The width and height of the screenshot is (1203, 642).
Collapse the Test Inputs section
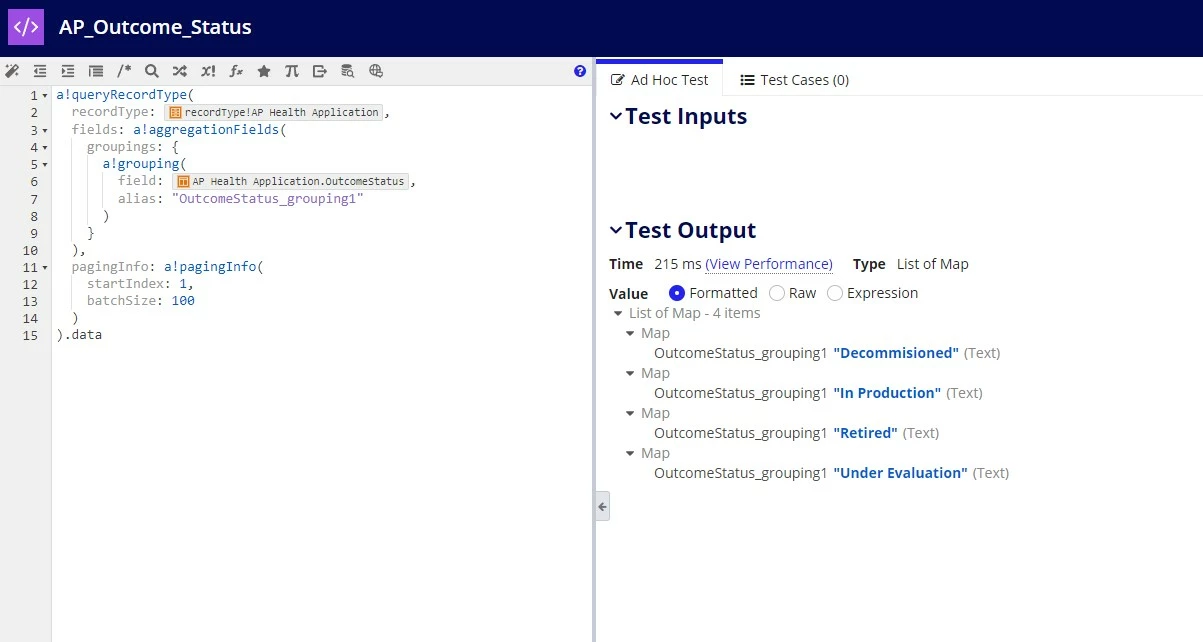coord(616,117)
